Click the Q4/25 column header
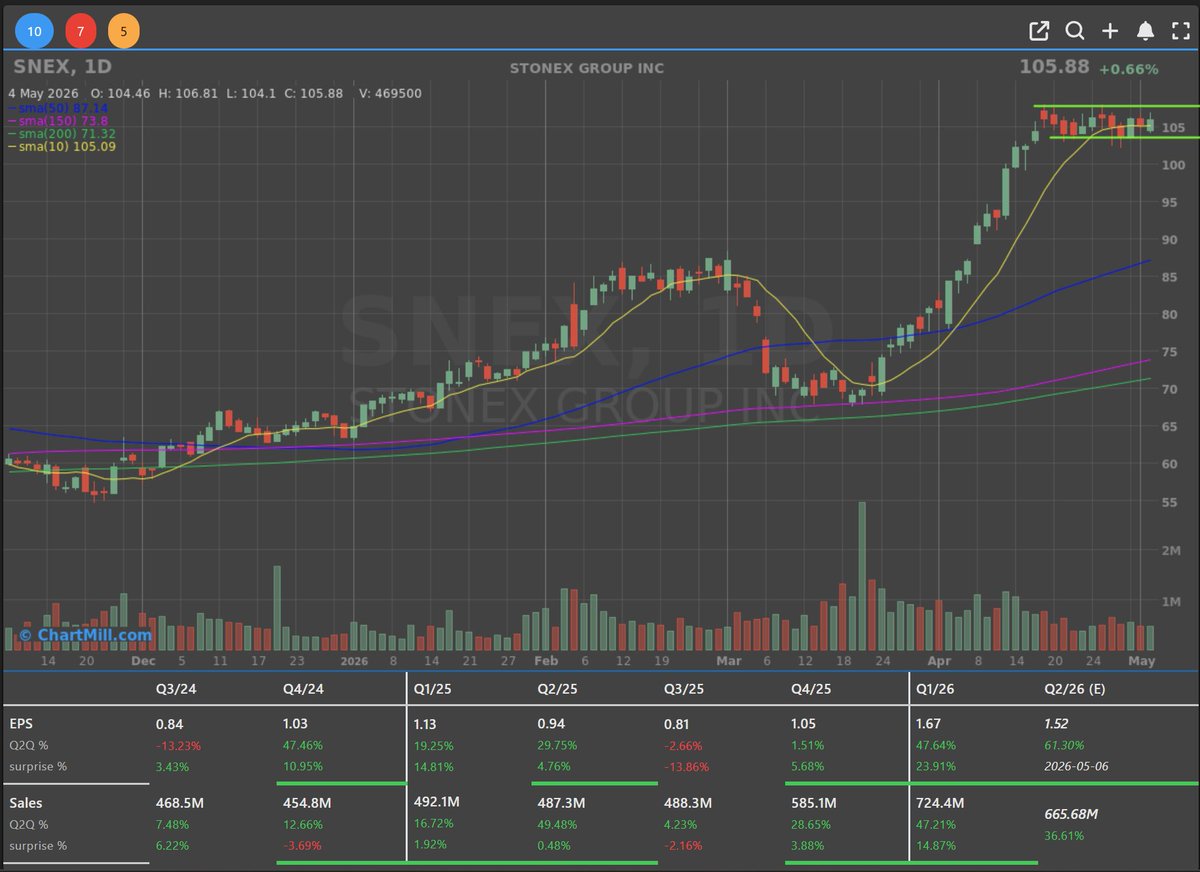This screenshot has width=1200, height=872. click(810, 689)
